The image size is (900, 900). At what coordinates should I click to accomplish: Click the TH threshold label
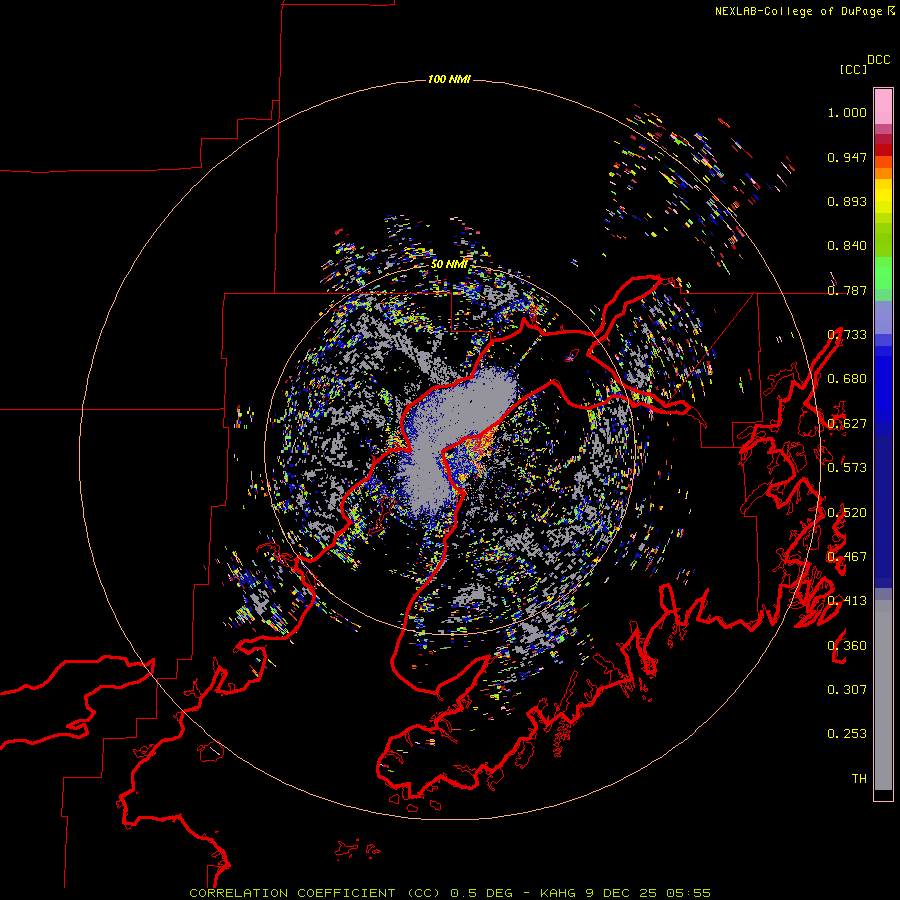point(859,779)
